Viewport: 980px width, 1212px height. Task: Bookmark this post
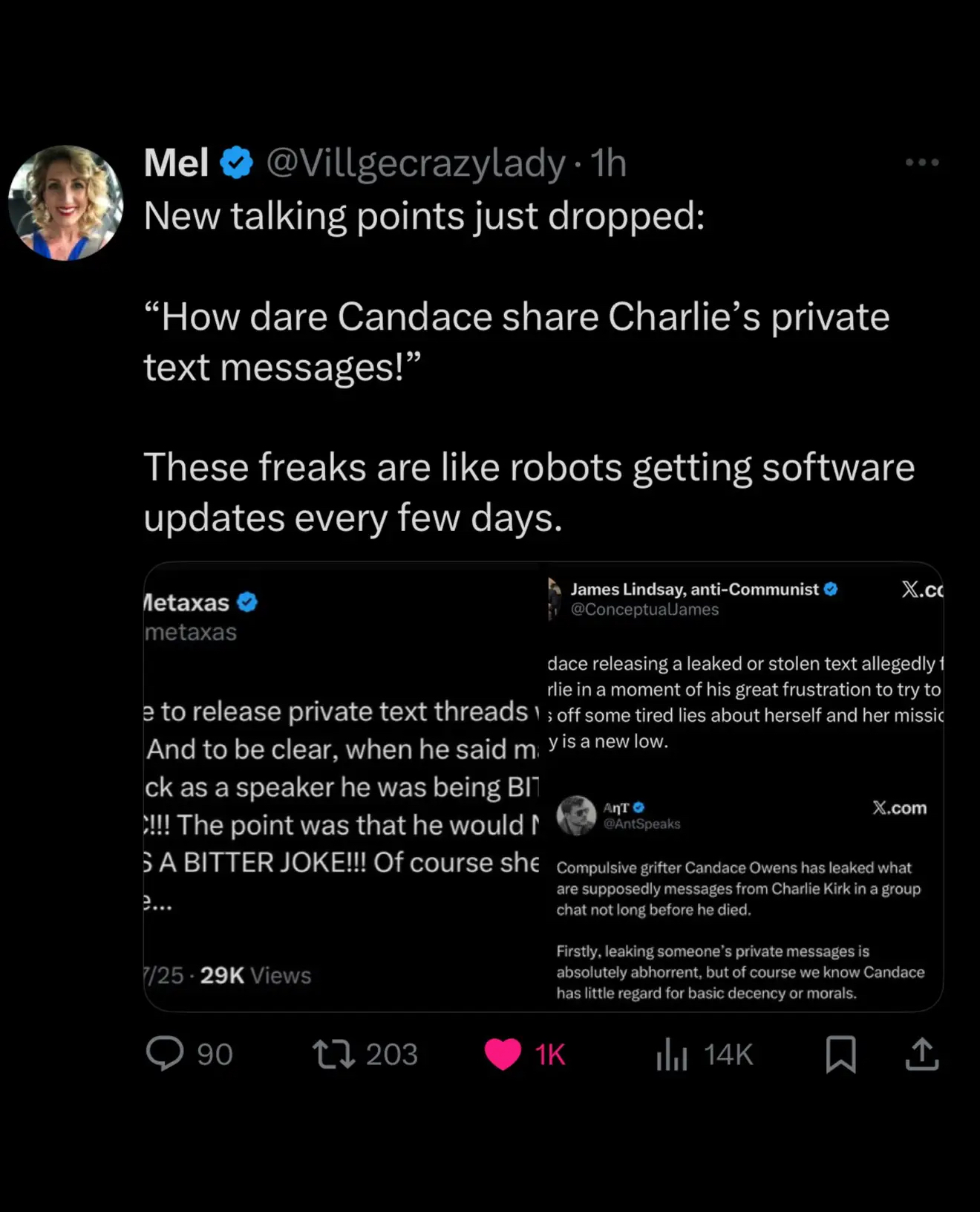(x=840, y=1054)
